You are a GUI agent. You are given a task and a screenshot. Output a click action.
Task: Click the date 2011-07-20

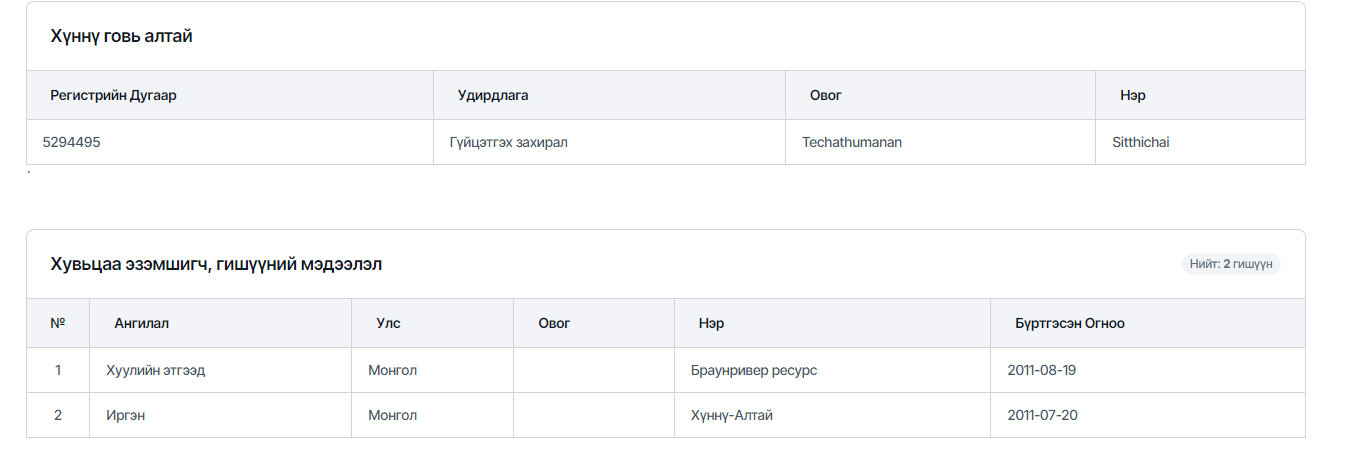tap(1041, 415)
